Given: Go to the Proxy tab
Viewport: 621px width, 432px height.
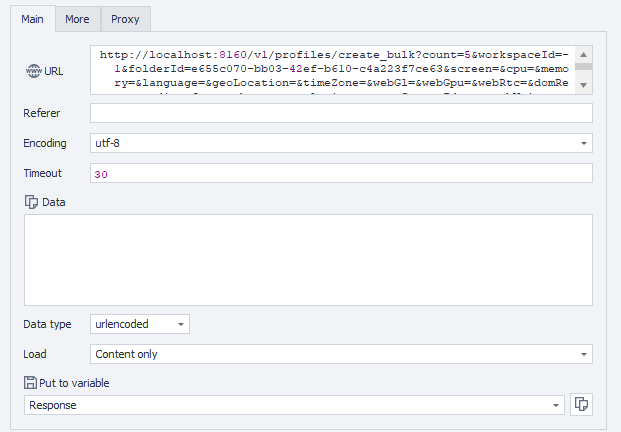Looking at the screenshot, I should [x=125, y=19].
